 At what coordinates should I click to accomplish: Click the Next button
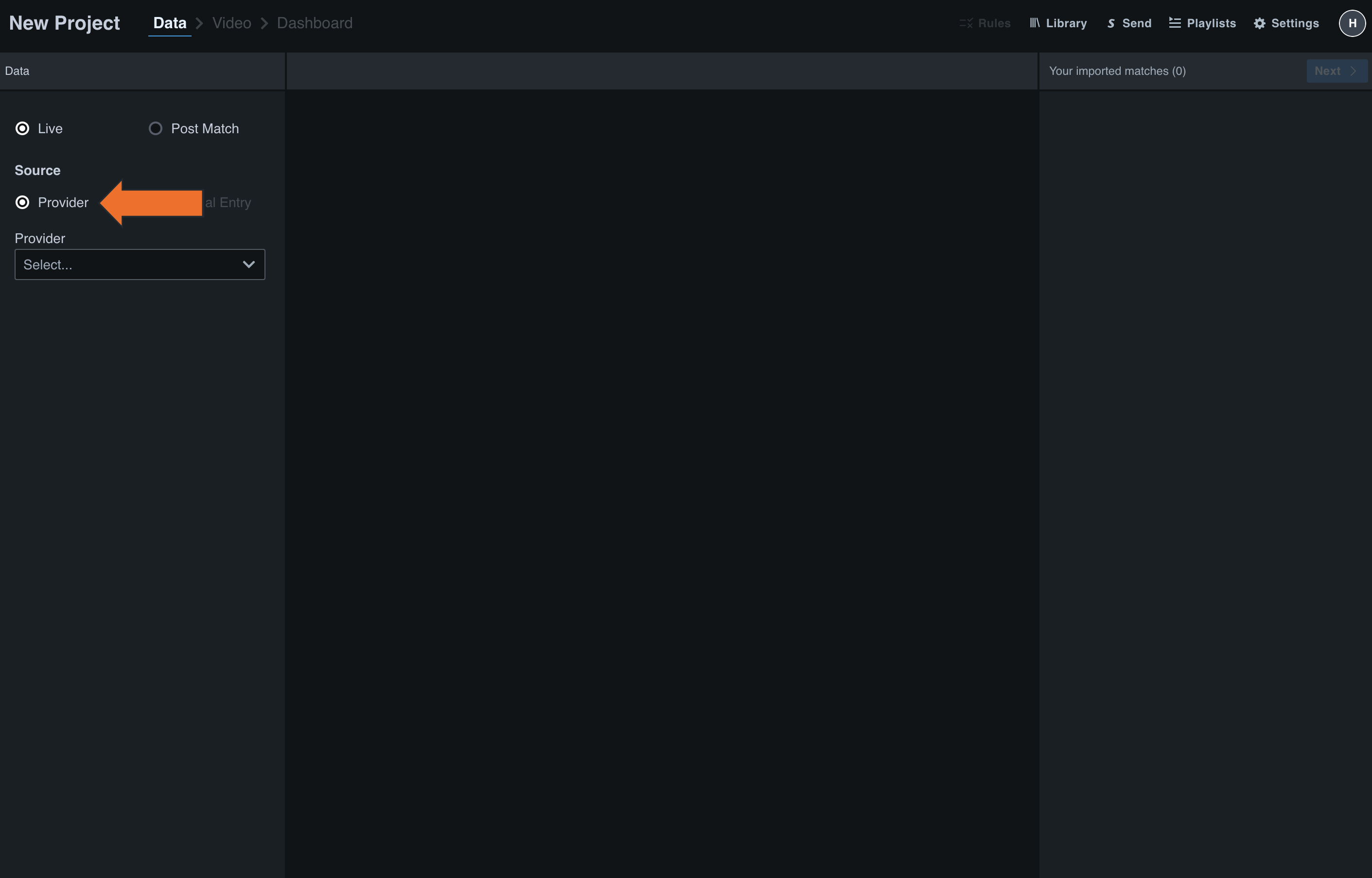click(1337, 70)
